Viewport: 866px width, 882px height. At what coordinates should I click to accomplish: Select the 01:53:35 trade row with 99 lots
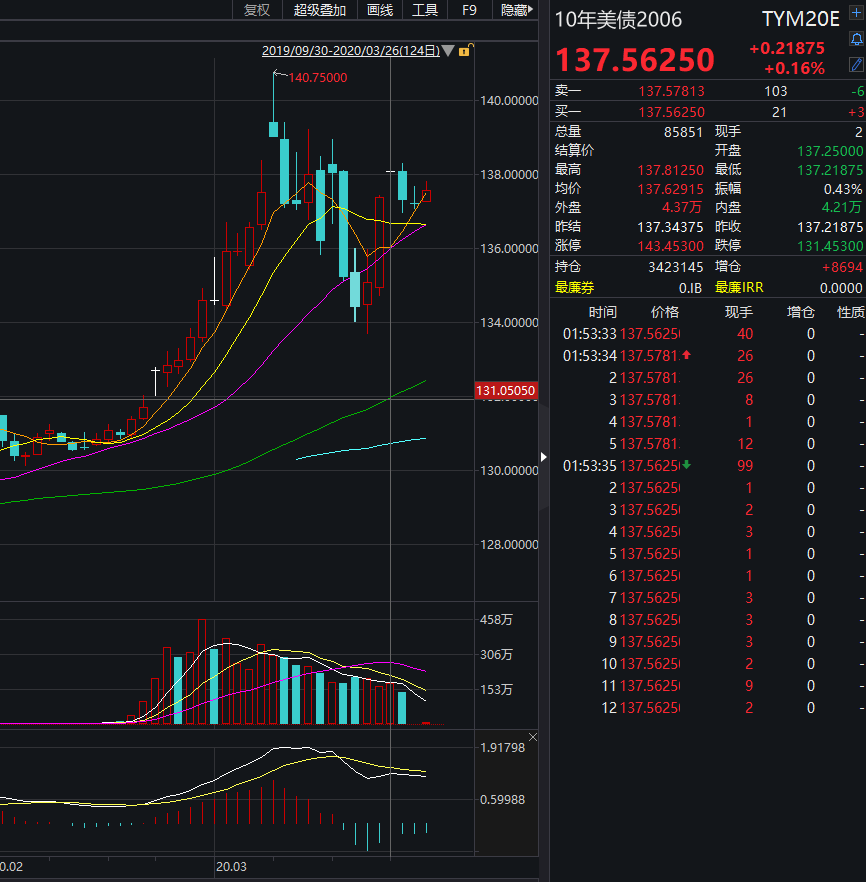point(700,465)
